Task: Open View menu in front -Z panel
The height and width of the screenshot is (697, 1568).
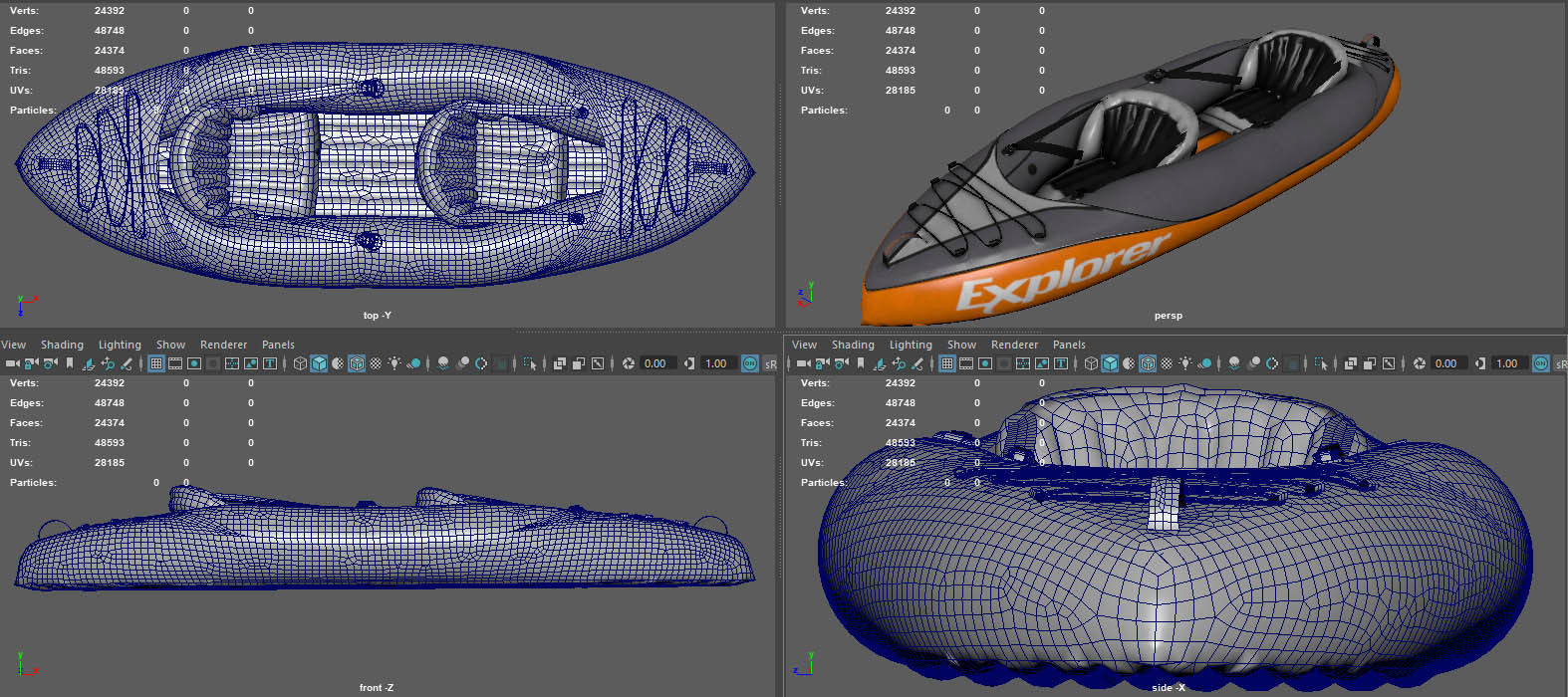Action: point(13,345)
